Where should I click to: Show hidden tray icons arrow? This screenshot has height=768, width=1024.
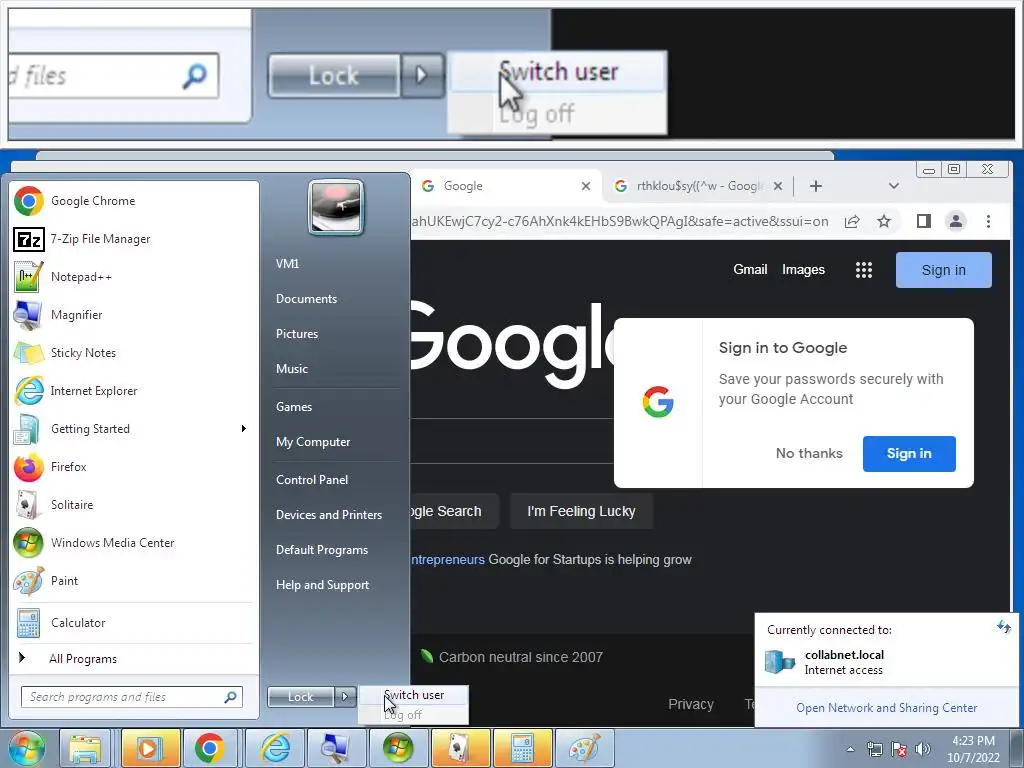click(850, 749)
